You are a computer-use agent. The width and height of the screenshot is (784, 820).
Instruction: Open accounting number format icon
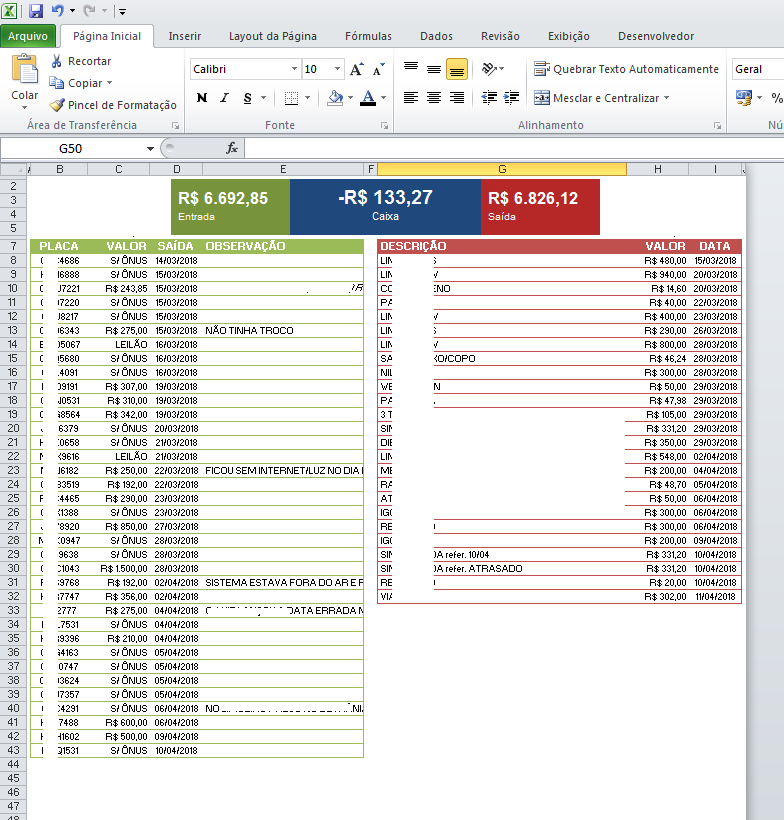click(x=744, y=98)
